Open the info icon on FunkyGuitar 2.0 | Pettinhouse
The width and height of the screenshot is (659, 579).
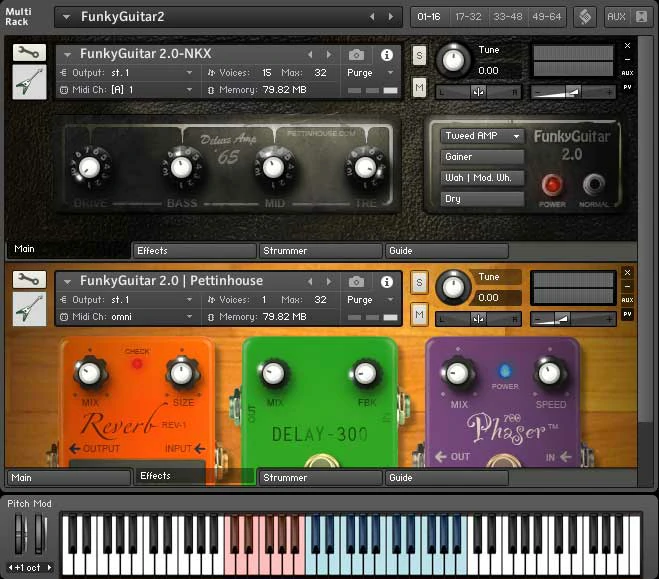pyautogui.click(x=387, y=282)
